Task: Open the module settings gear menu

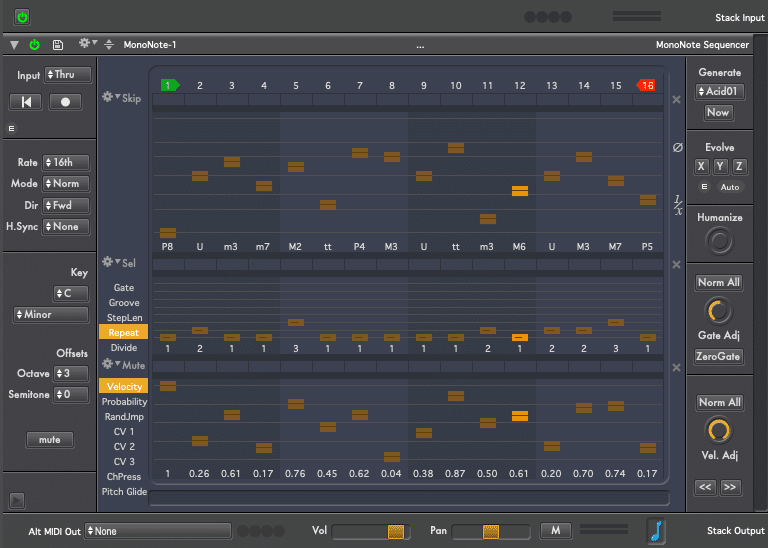Action: pyautogui.click(x=88, y=44)
